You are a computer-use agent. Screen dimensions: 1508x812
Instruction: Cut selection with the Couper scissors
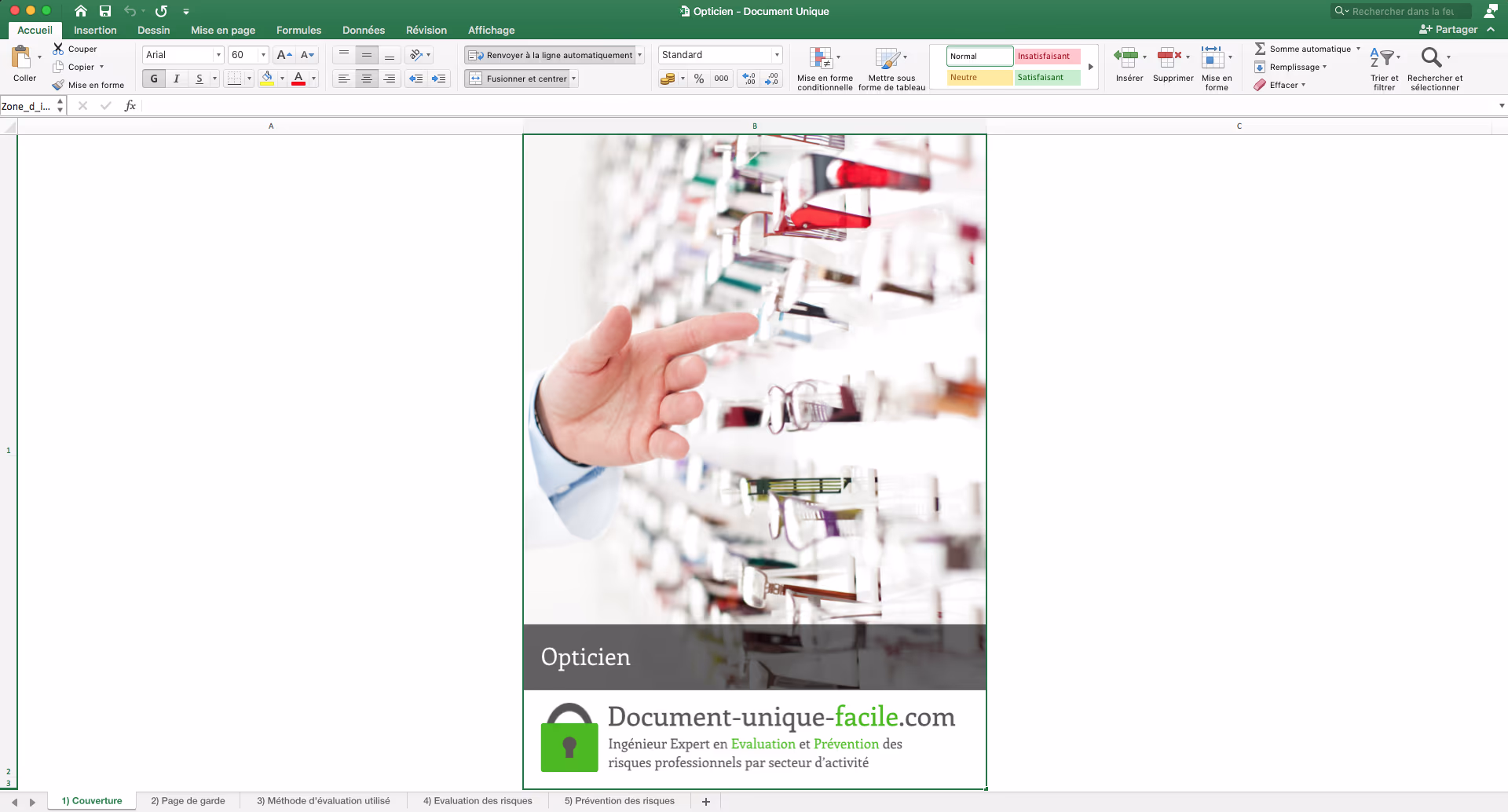click(x=58, y=49)
